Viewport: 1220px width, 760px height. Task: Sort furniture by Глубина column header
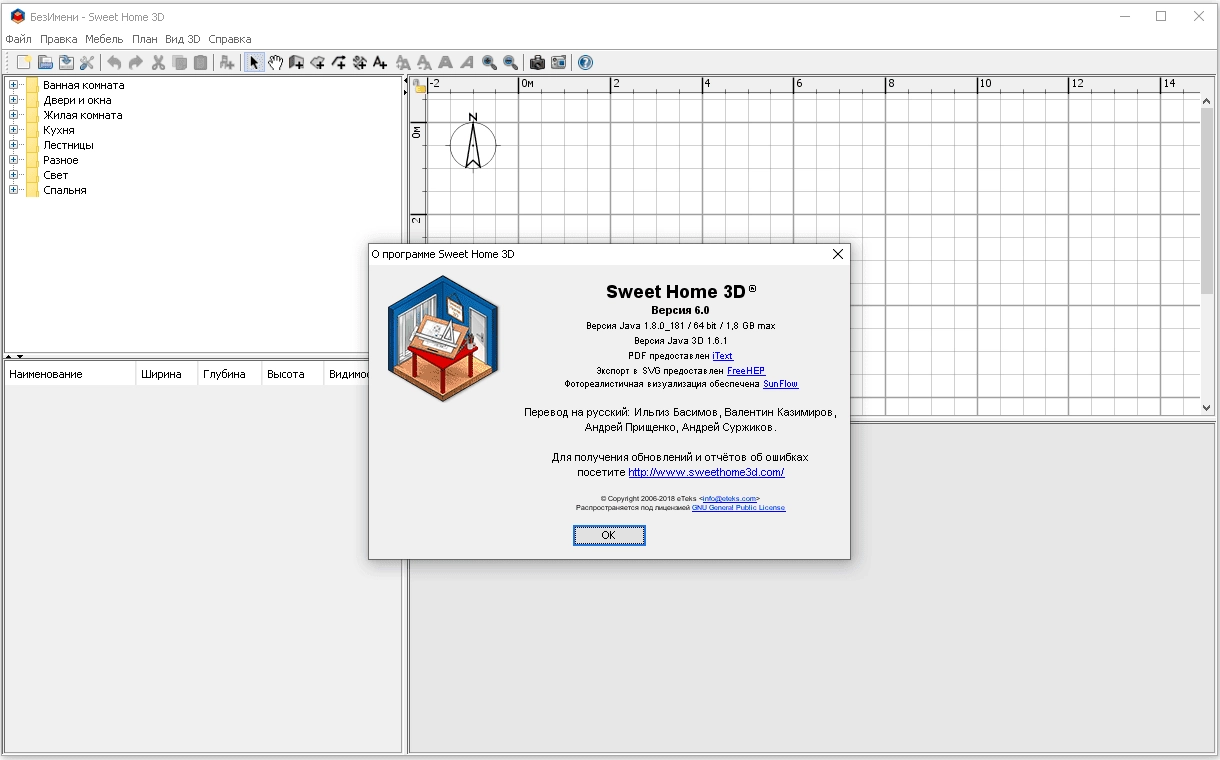[x=229, y=374]
